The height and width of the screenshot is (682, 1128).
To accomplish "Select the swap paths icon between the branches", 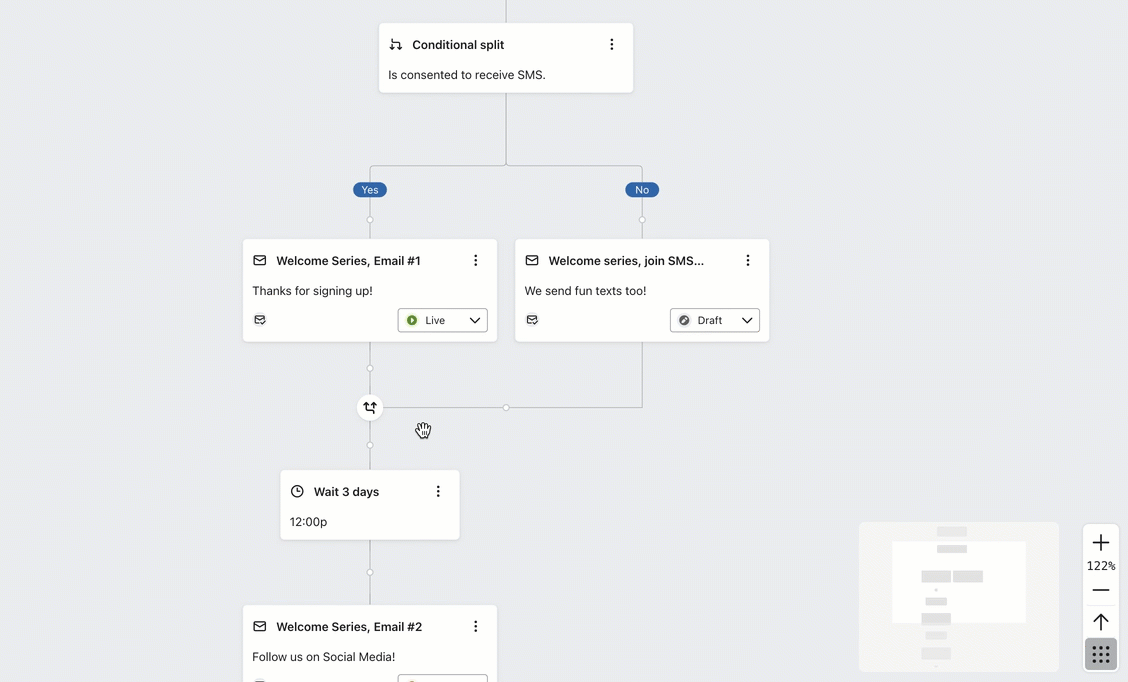I will coord(369,407).
